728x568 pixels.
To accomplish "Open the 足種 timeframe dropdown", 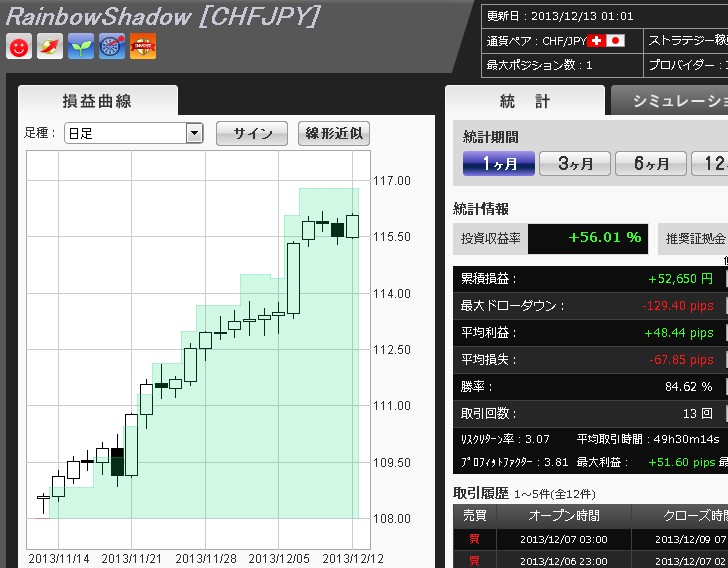I will pos(134,133).
